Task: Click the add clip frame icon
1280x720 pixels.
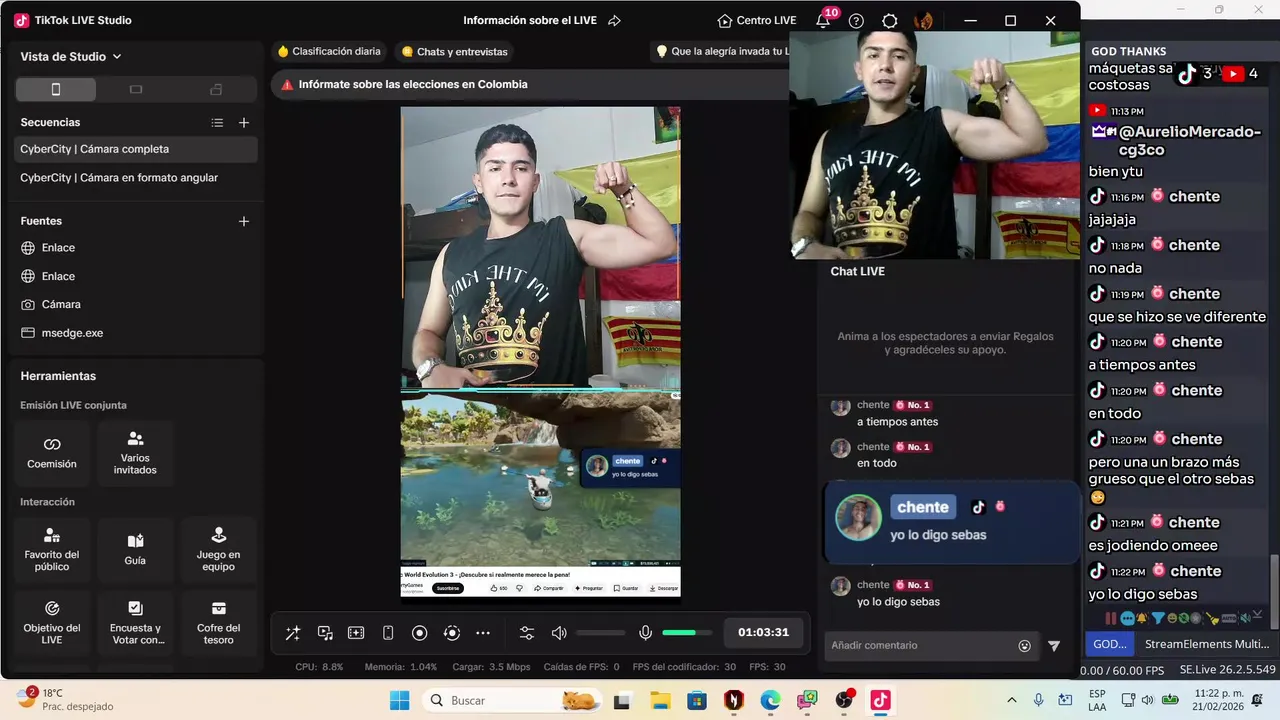Action: (356, 633)
